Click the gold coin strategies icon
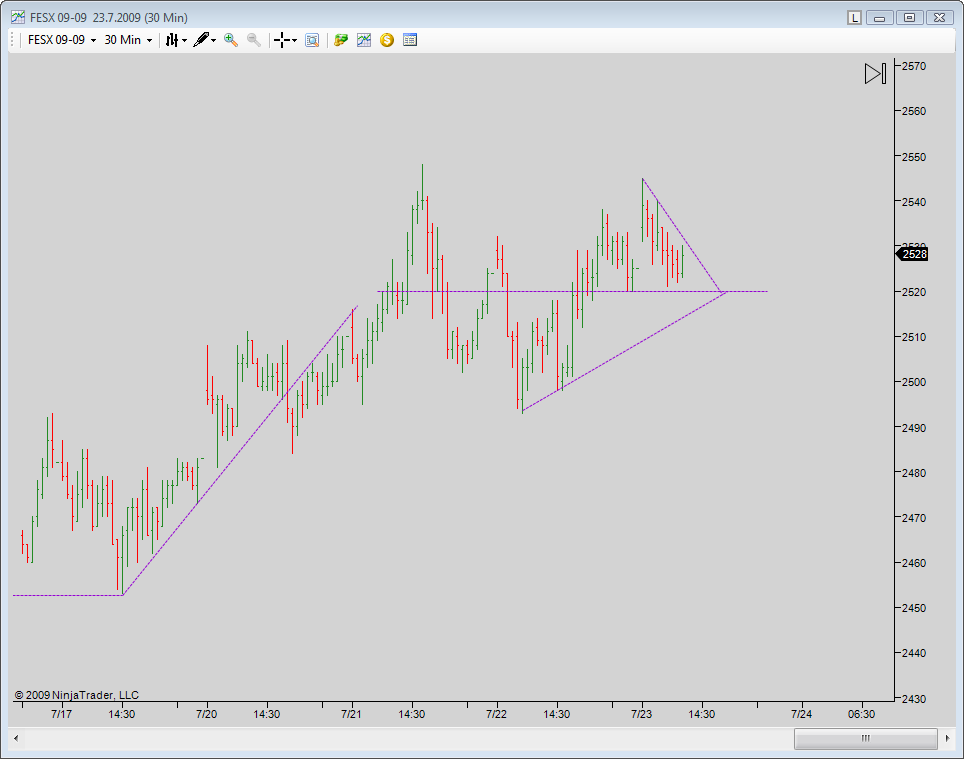Image resolution: width=964 pixels, height=759 pixels. (x=387, y=40)
